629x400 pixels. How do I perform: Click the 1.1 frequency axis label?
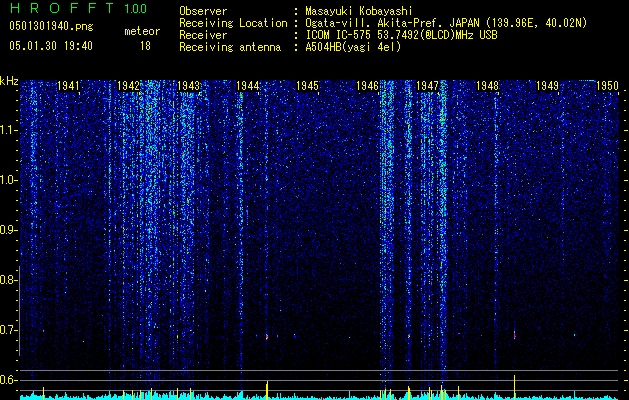coord(9,130)
